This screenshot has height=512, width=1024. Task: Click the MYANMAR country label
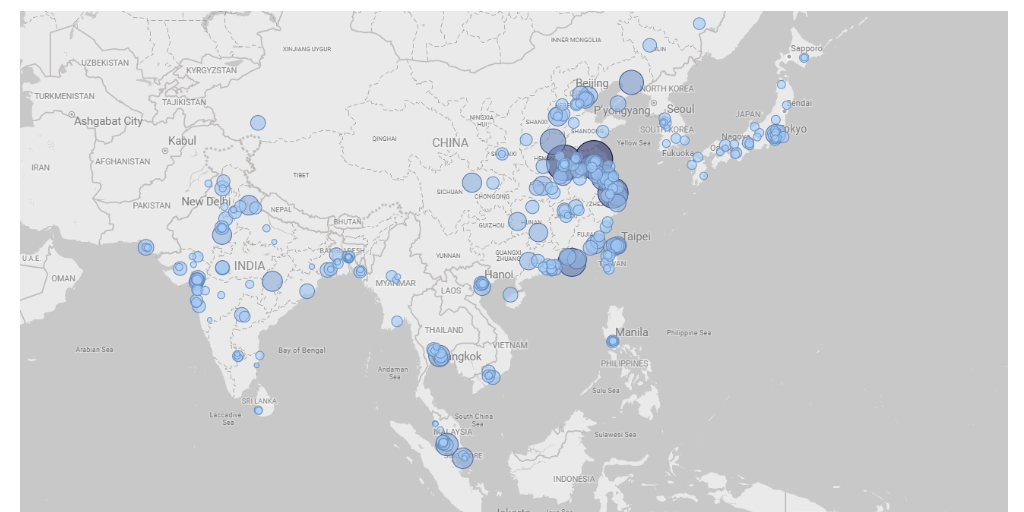(396, 283)
